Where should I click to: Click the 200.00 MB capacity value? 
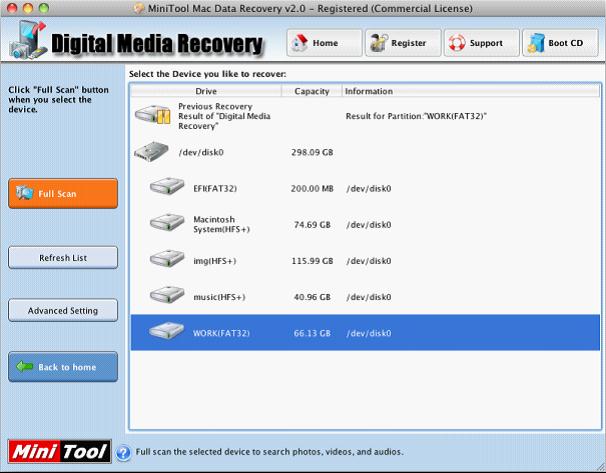[312, 189]
